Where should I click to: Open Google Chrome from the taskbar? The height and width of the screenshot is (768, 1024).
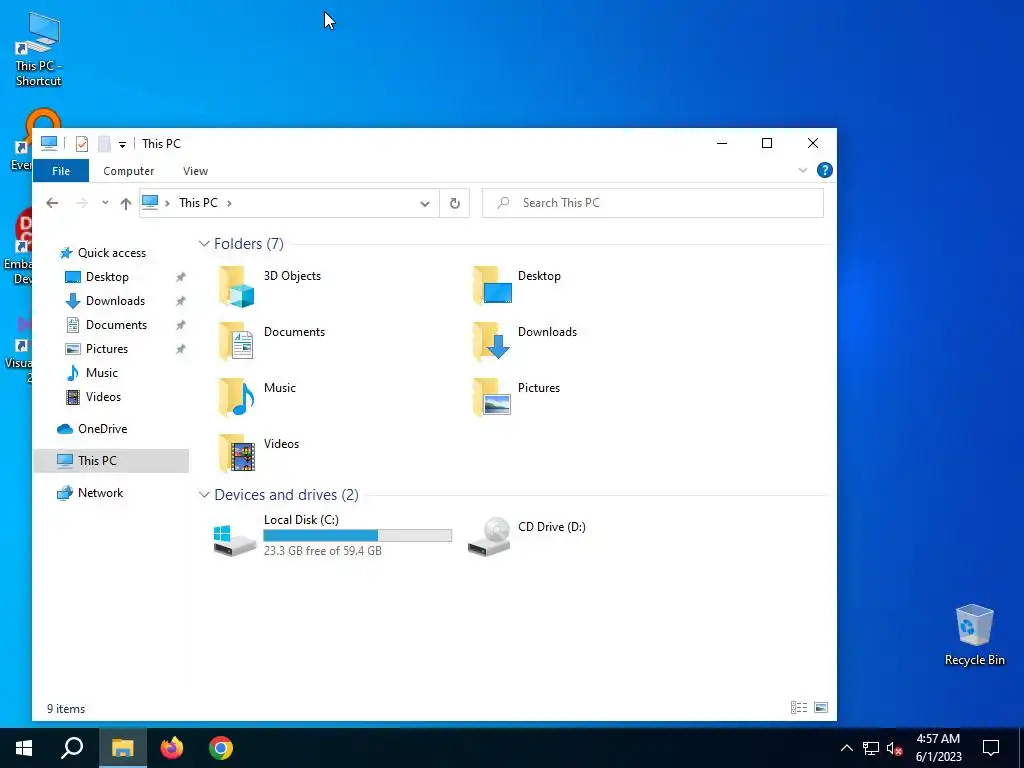click(221, 748)
